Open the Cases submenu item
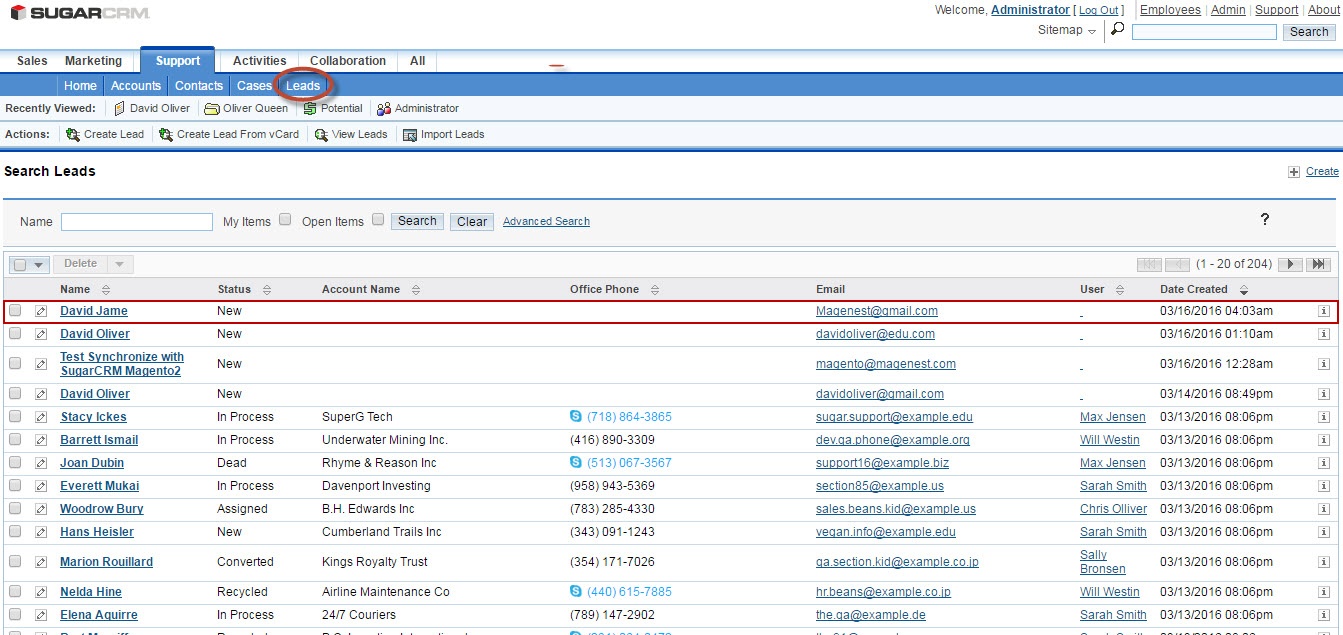The height and width of the screenshot is (635, 1343). [x=254, y=86]
